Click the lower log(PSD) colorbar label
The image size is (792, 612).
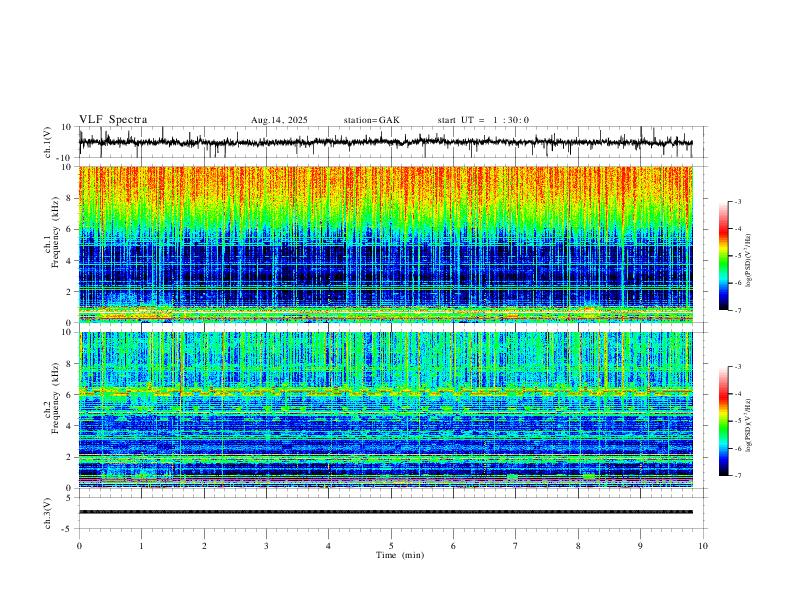click(748, 426)
